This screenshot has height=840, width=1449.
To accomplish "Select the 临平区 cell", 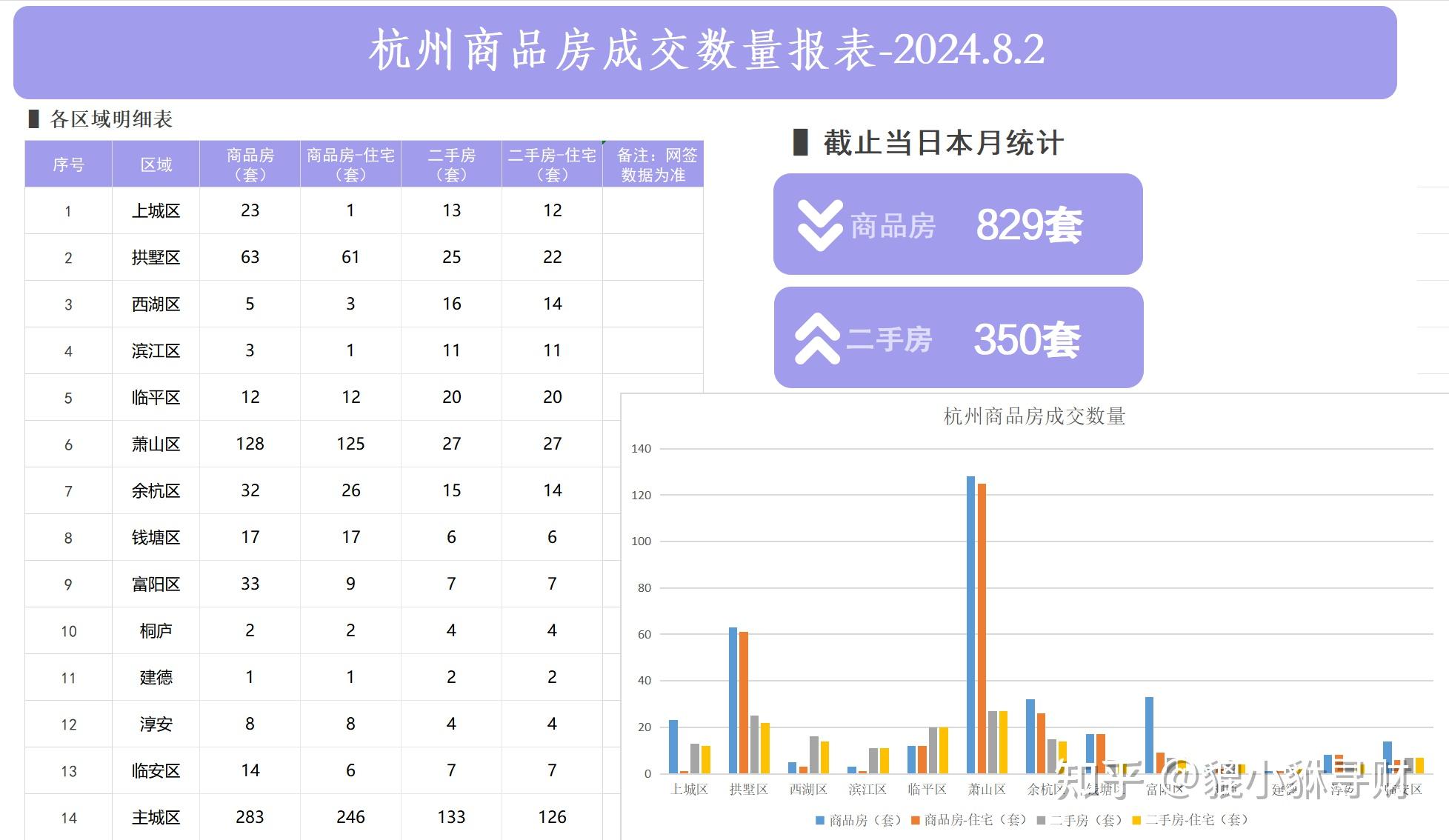I will pos(156,398).
